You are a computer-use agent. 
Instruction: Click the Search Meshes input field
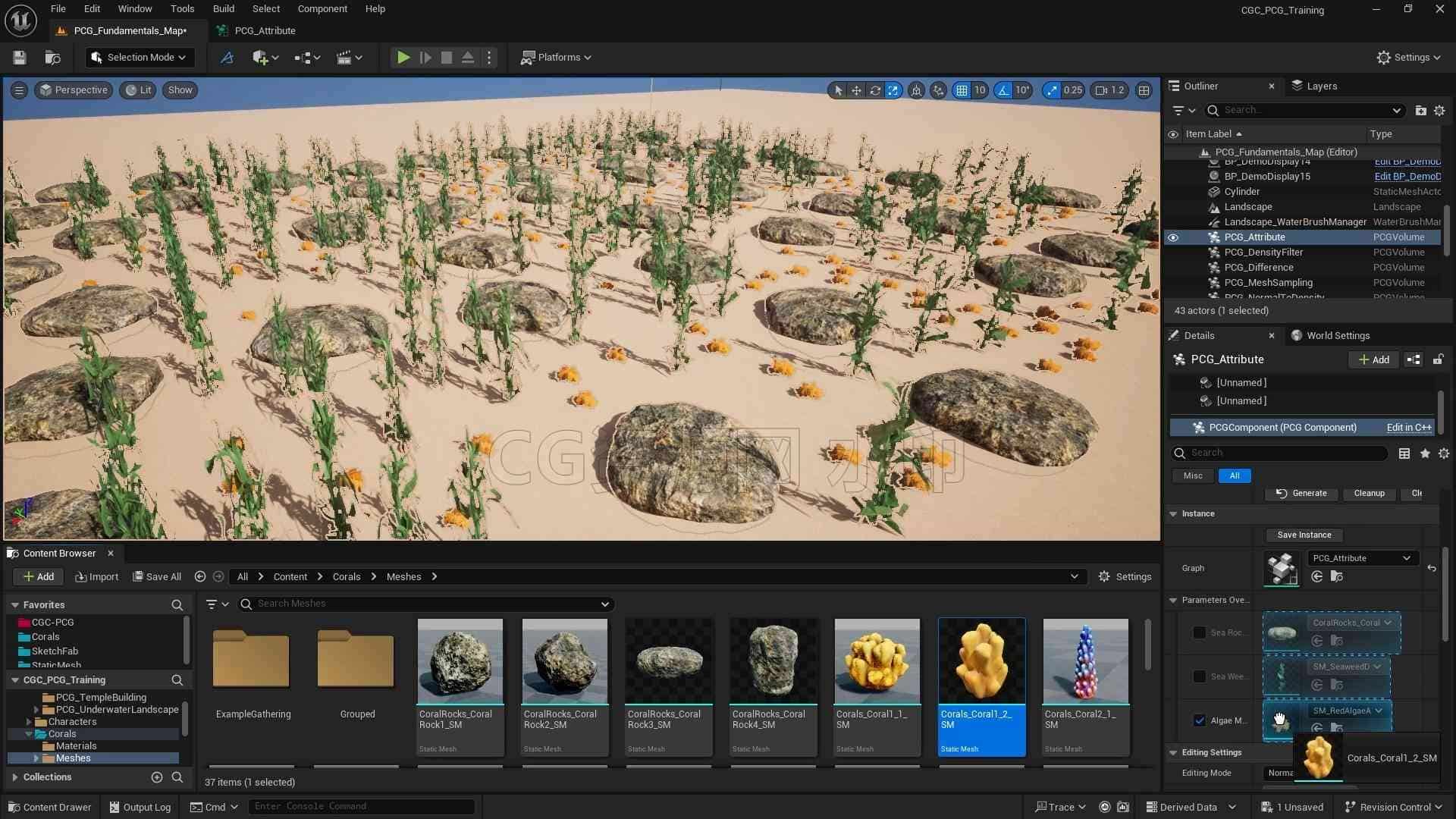(x=426, y=604)
